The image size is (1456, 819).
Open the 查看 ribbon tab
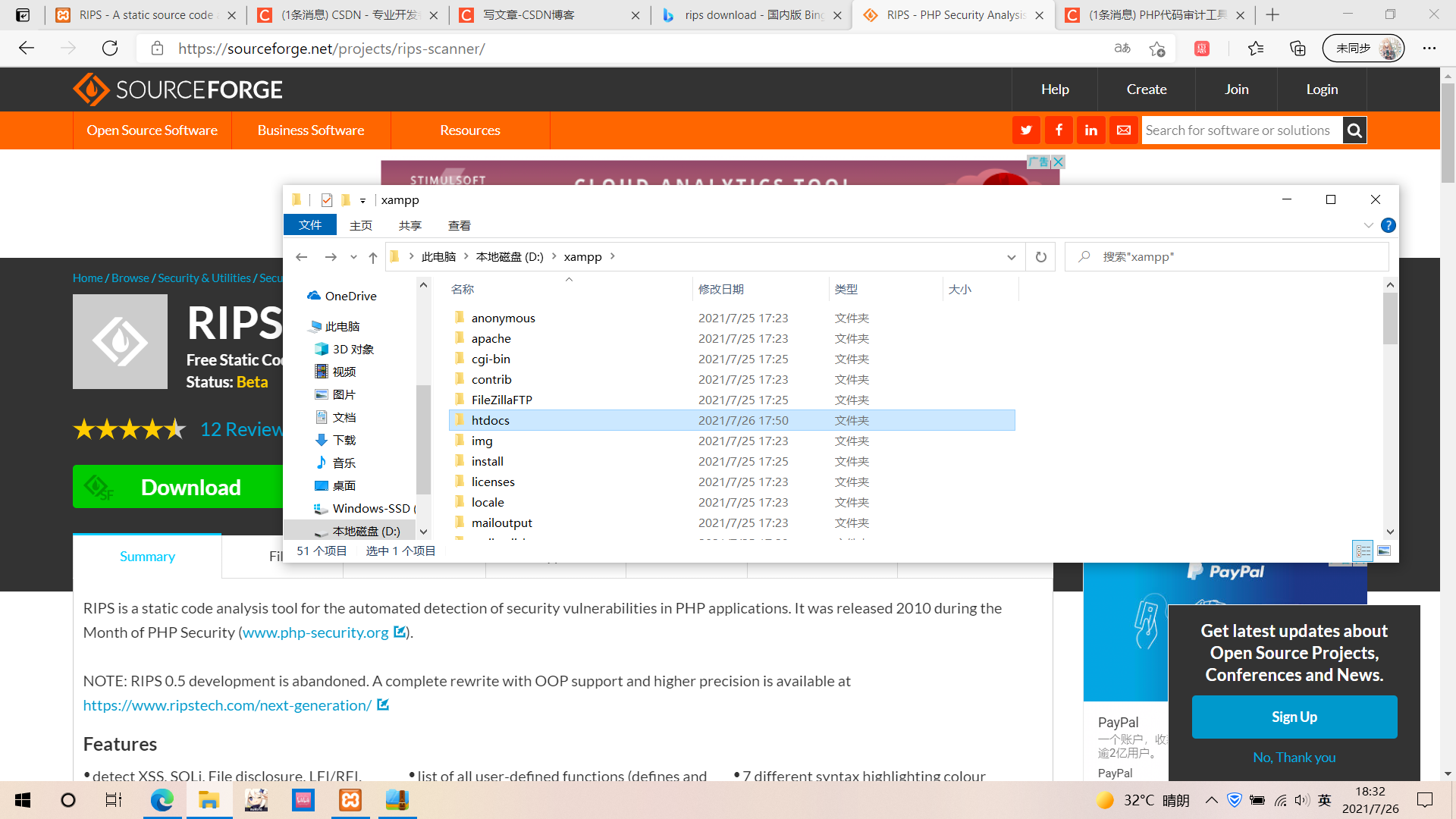tap(459, 225)
